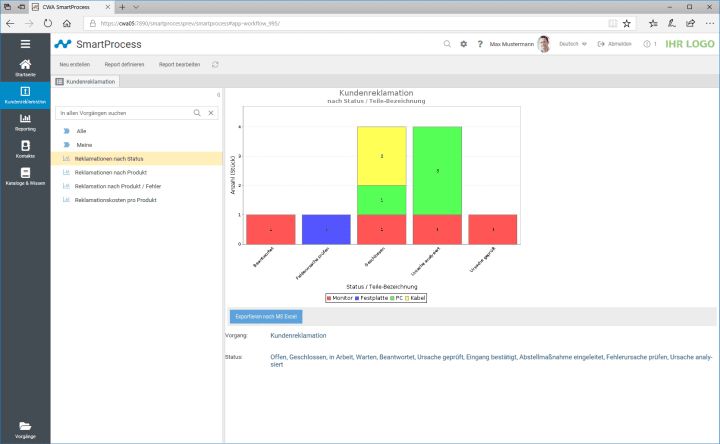Click the refresh icon in the report toolbar

point(215,65)
